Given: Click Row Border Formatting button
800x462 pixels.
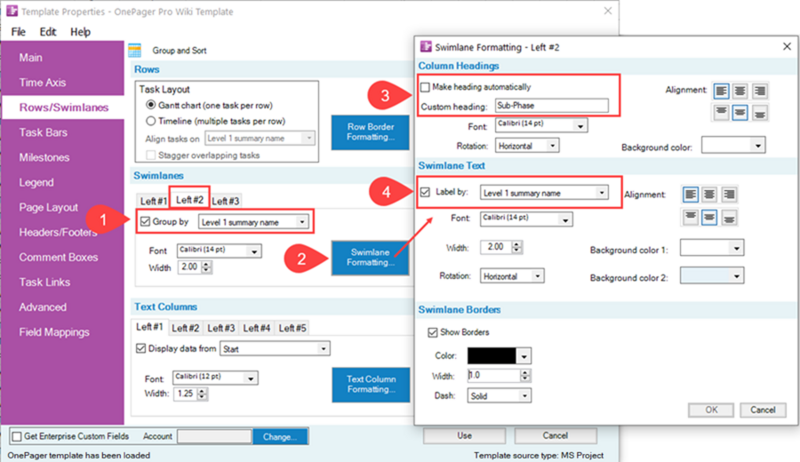Looking at the screenshot, I should [x=370, y=132].
